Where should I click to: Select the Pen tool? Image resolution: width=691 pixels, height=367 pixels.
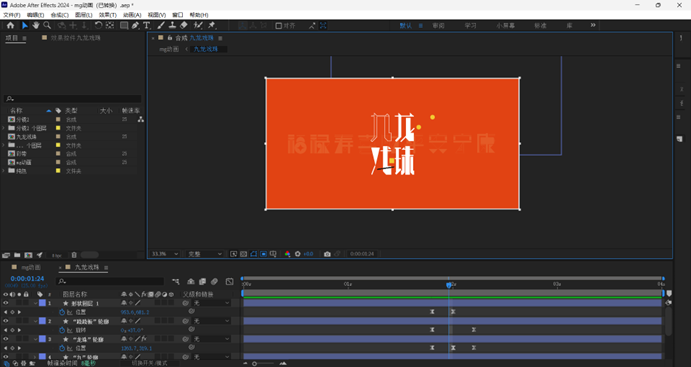click(135, 26)
